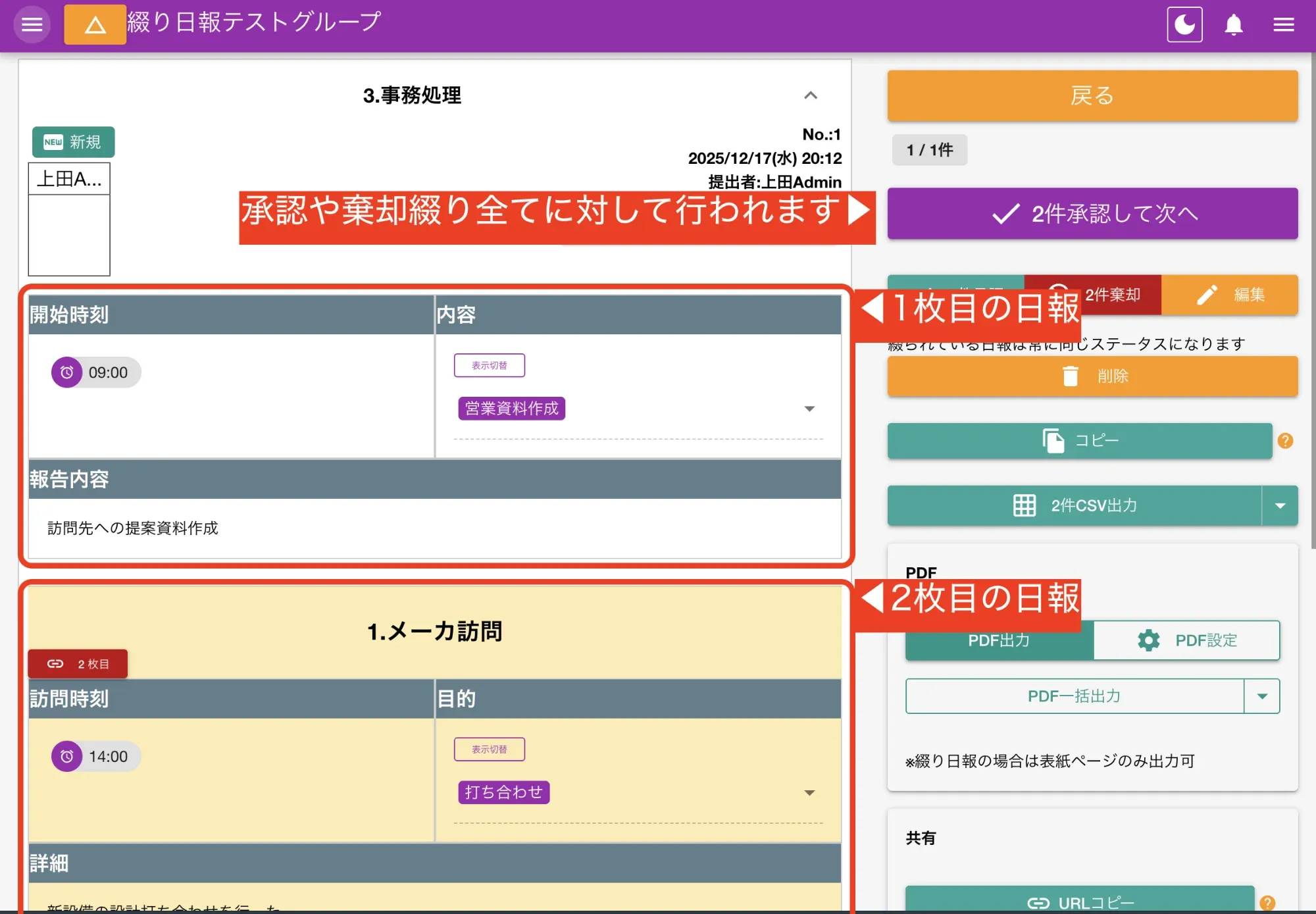Click the clock icon beside 09:00
The width and height of the screenshot is (1316, 914).
tap(67, 372)
